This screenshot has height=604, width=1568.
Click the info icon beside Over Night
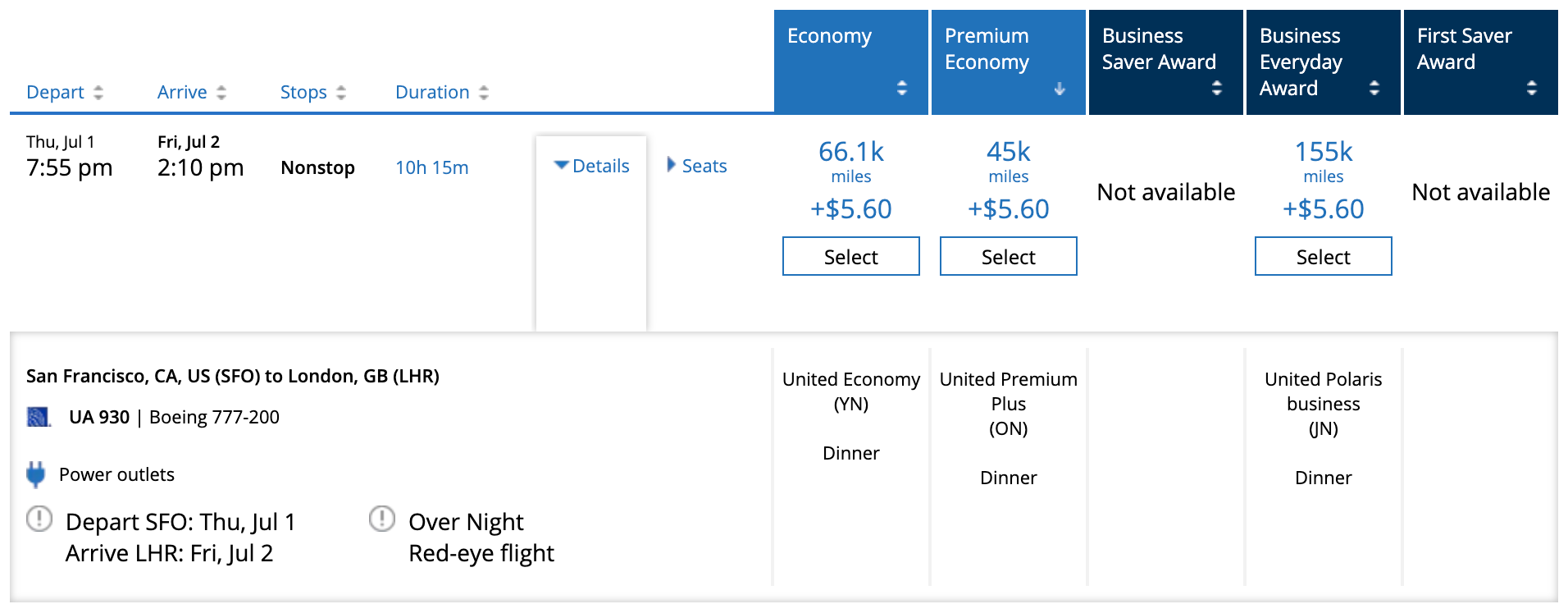(x=382, y=519)
